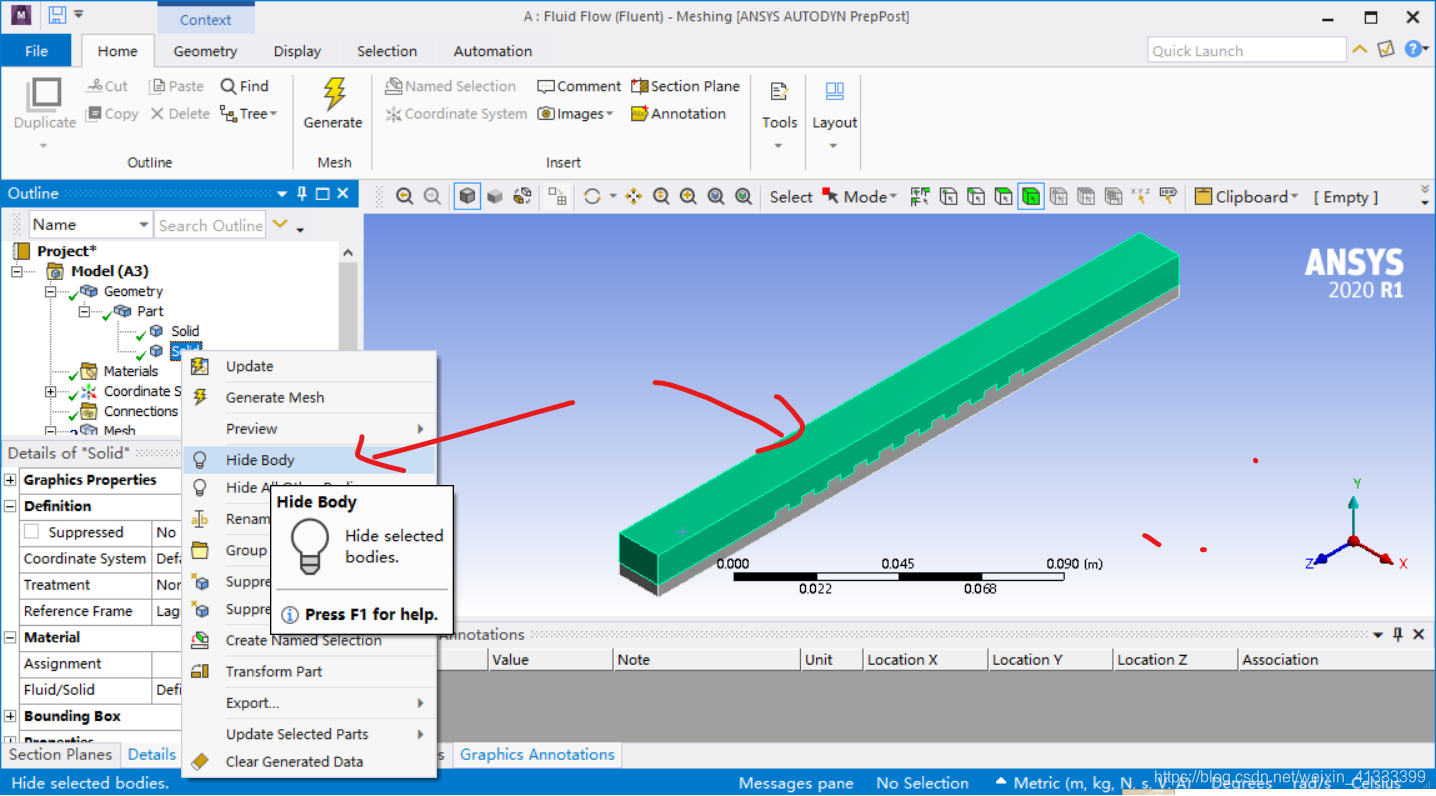Open the Name filter dropdown
The width and height of the screenshot is (1436, 796).
click(x=143, y=225)
